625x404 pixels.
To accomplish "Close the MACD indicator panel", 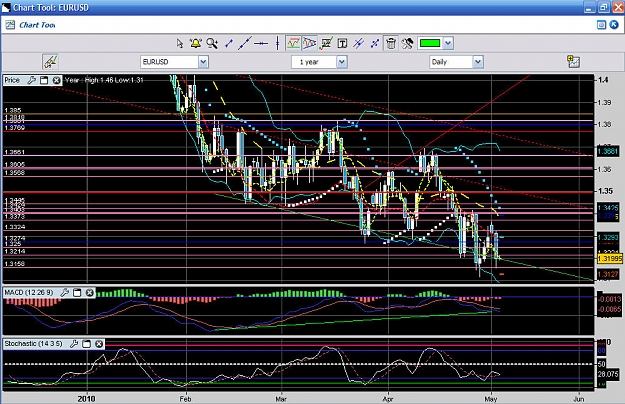I will pyautogui.click(x=90, y=293).
